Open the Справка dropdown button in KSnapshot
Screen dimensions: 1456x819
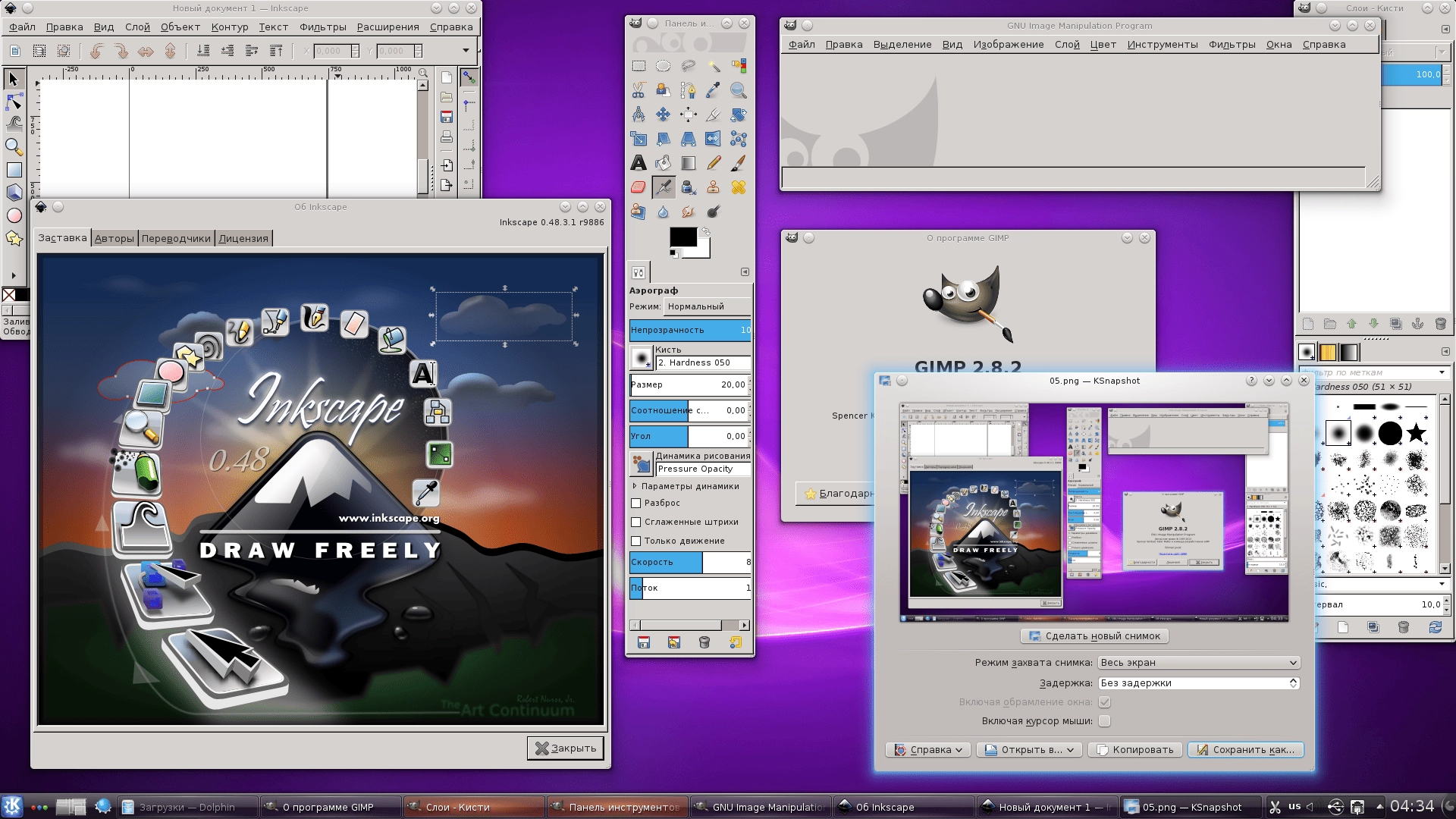click(930, 749)
